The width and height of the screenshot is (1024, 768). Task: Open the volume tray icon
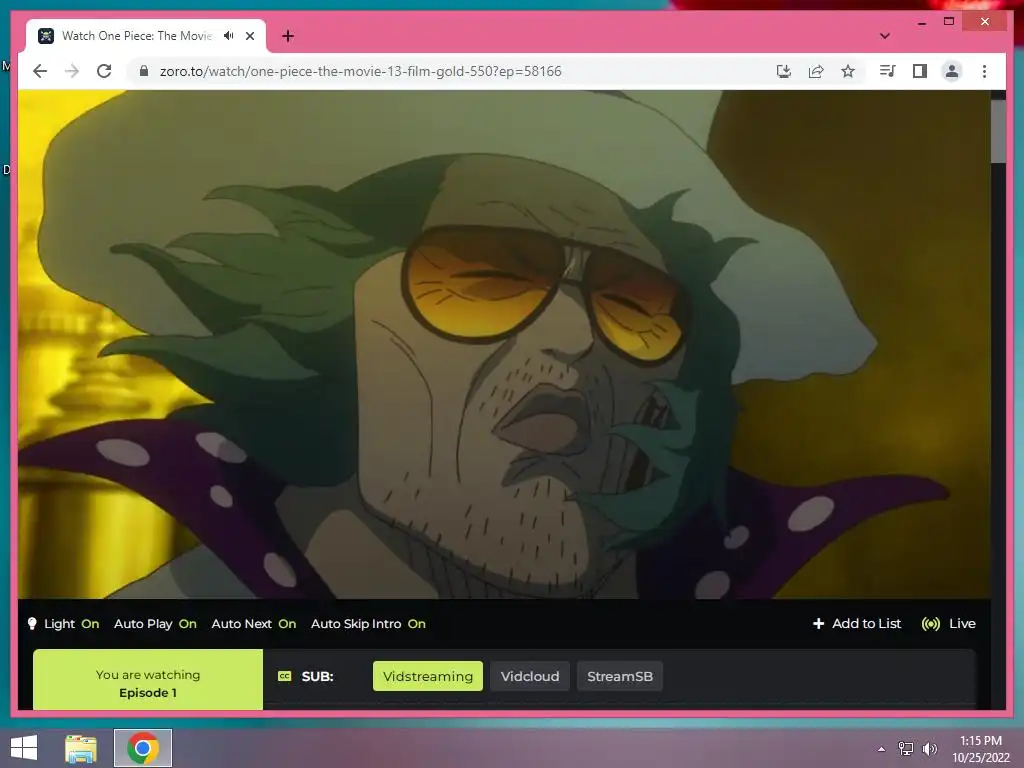click(x=930, y=749)
